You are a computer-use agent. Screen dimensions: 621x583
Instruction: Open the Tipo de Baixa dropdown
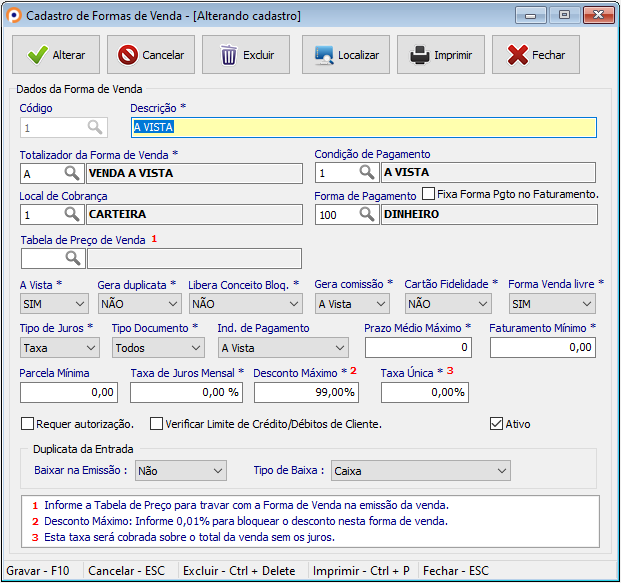pos(419,470)
